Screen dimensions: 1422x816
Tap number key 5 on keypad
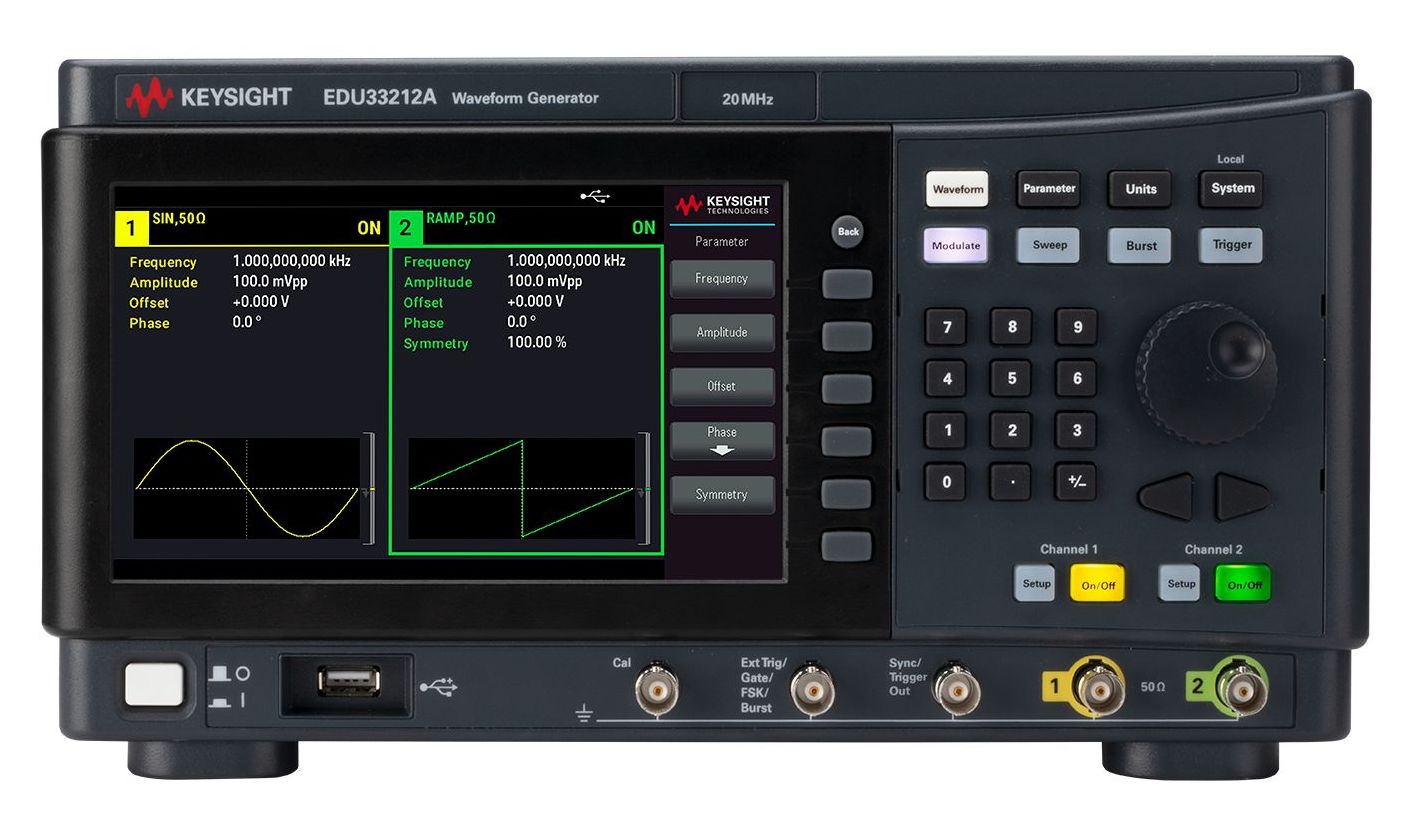tap(1012, 379)
